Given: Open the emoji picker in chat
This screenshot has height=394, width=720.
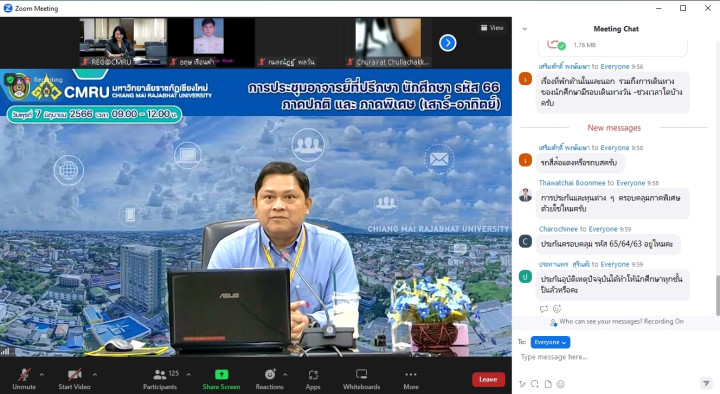Looking at the screenshot, I should (561, 384).
